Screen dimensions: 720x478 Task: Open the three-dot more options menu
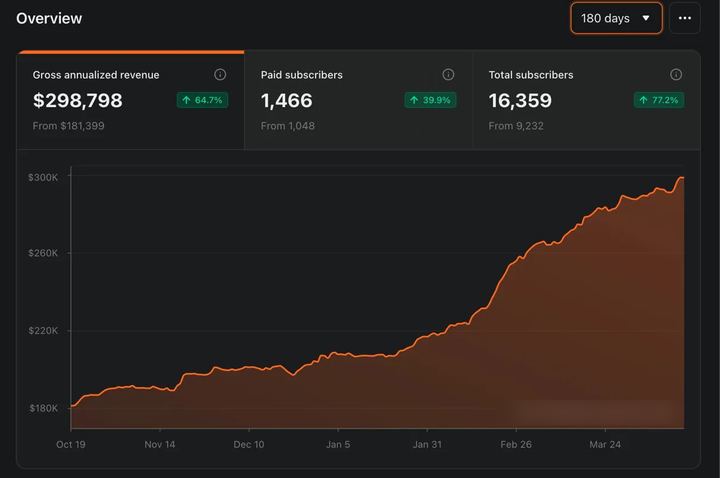point(685,18)
